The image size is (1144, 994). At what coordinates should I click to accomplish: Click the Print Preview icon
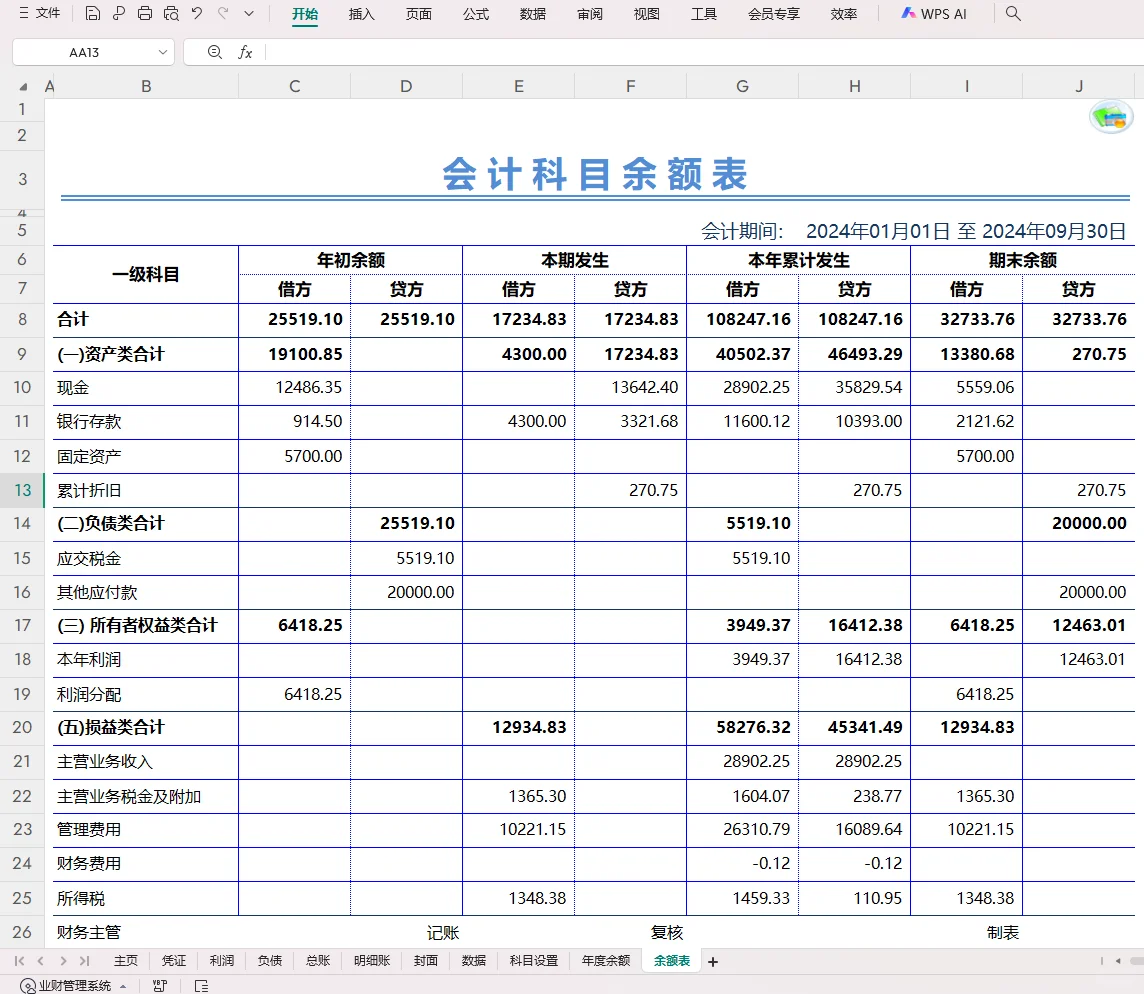(171, 13)
